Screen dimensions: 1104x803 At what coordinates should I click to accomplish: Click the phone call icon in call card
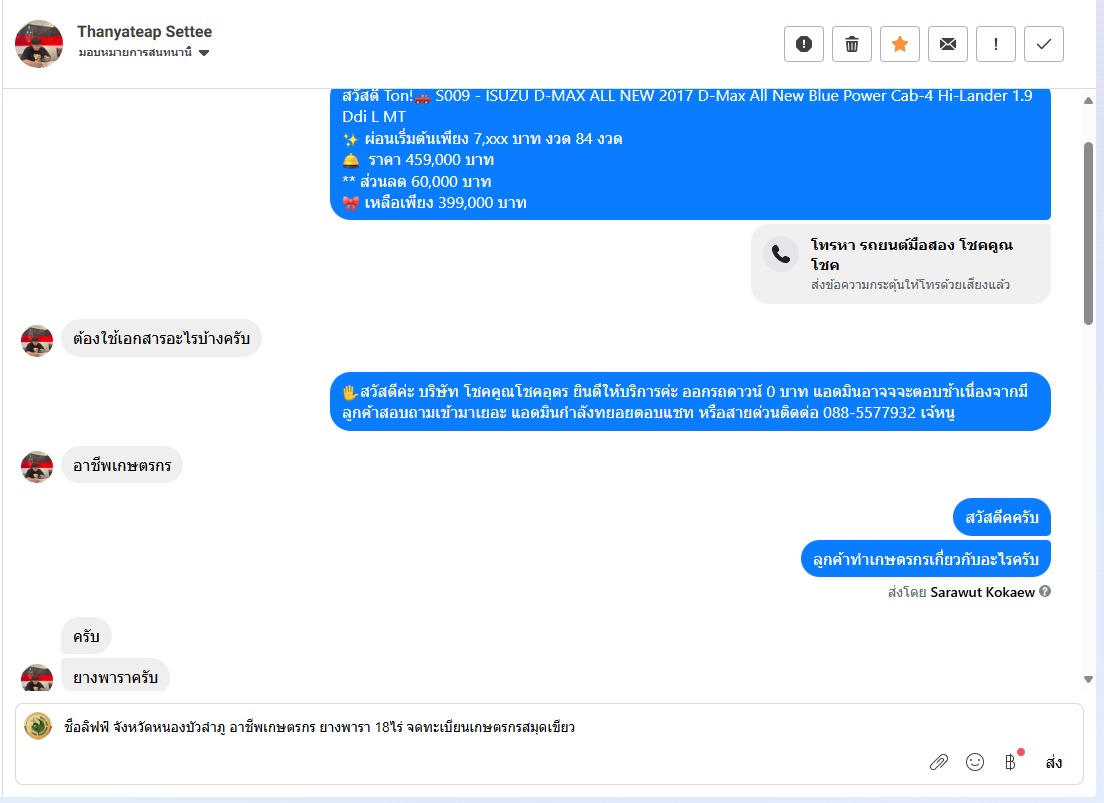(x=781, y=254)
